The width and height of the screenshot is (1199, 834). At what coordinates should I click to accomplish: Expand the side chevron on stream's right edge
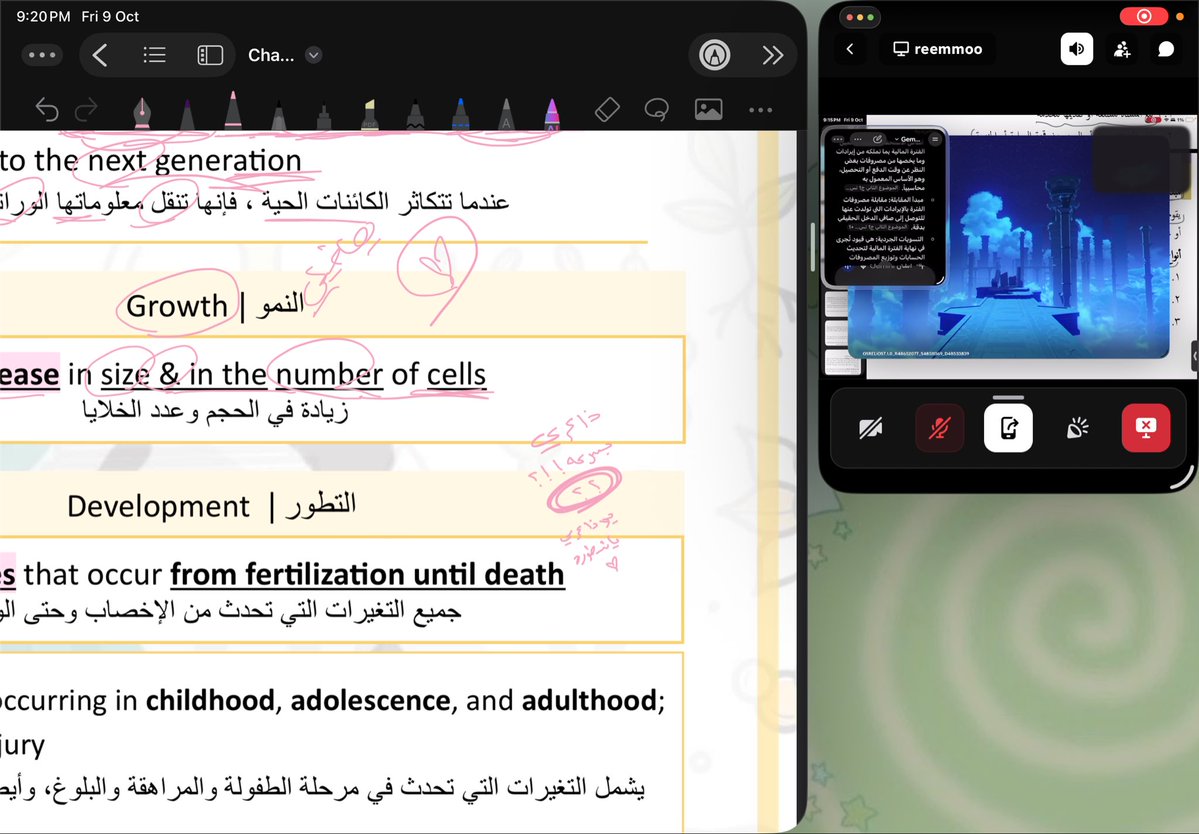(x=1194, y=355)
